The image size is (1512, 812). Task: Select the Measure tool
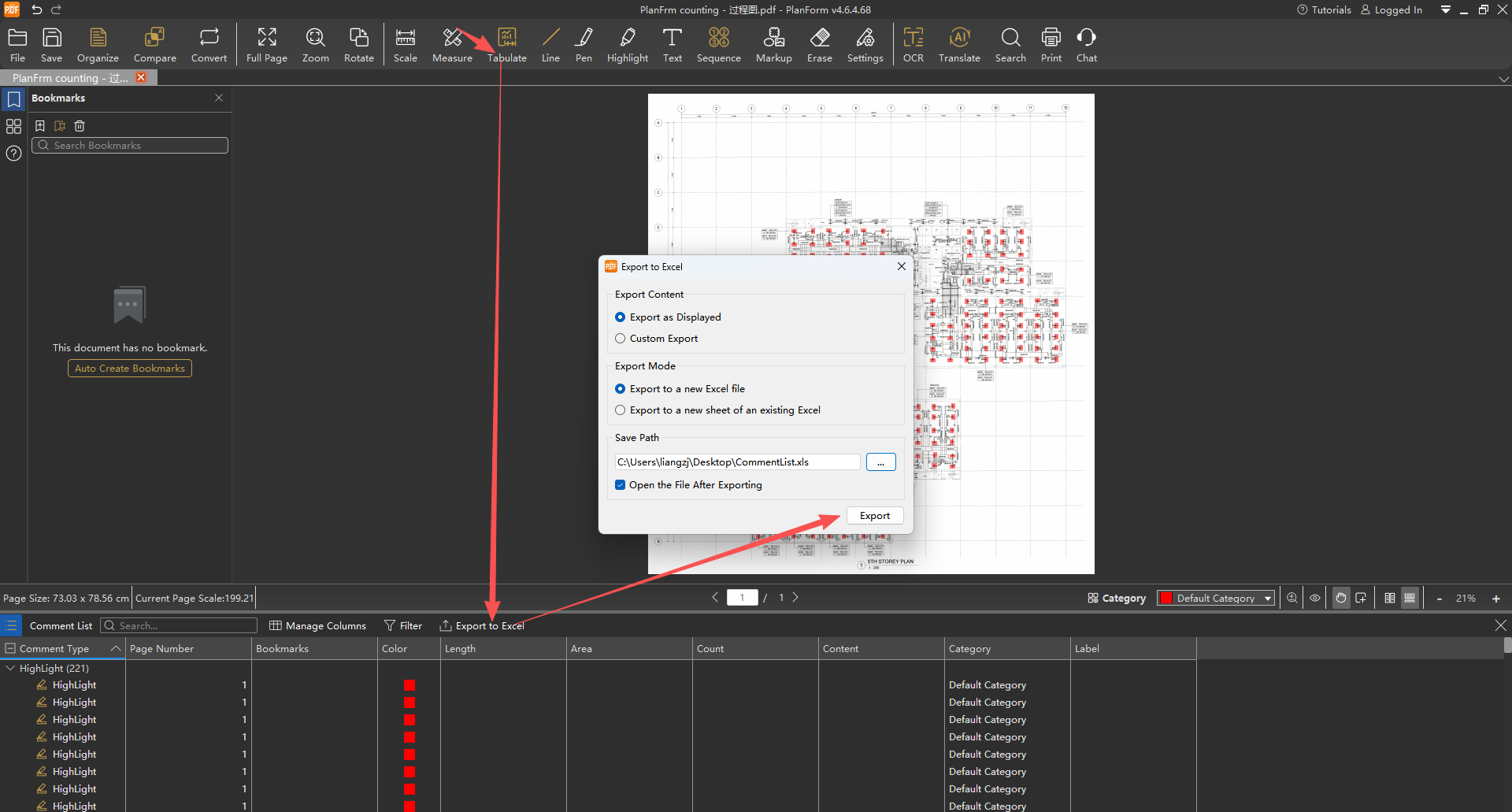452,45
